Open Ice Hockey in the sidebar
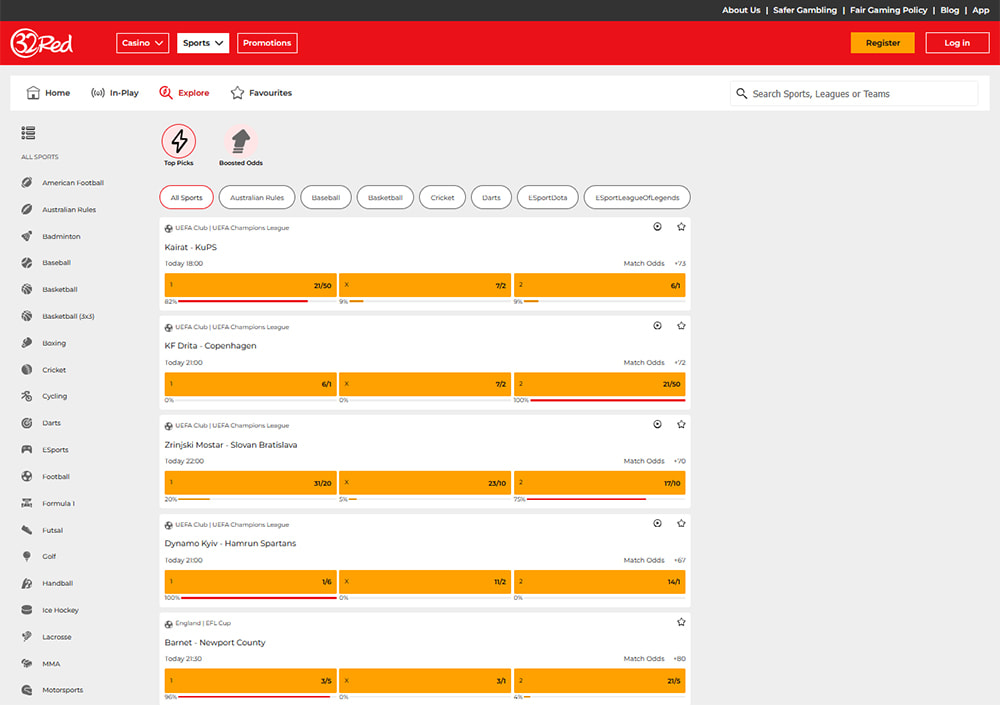 coord(50,610)
